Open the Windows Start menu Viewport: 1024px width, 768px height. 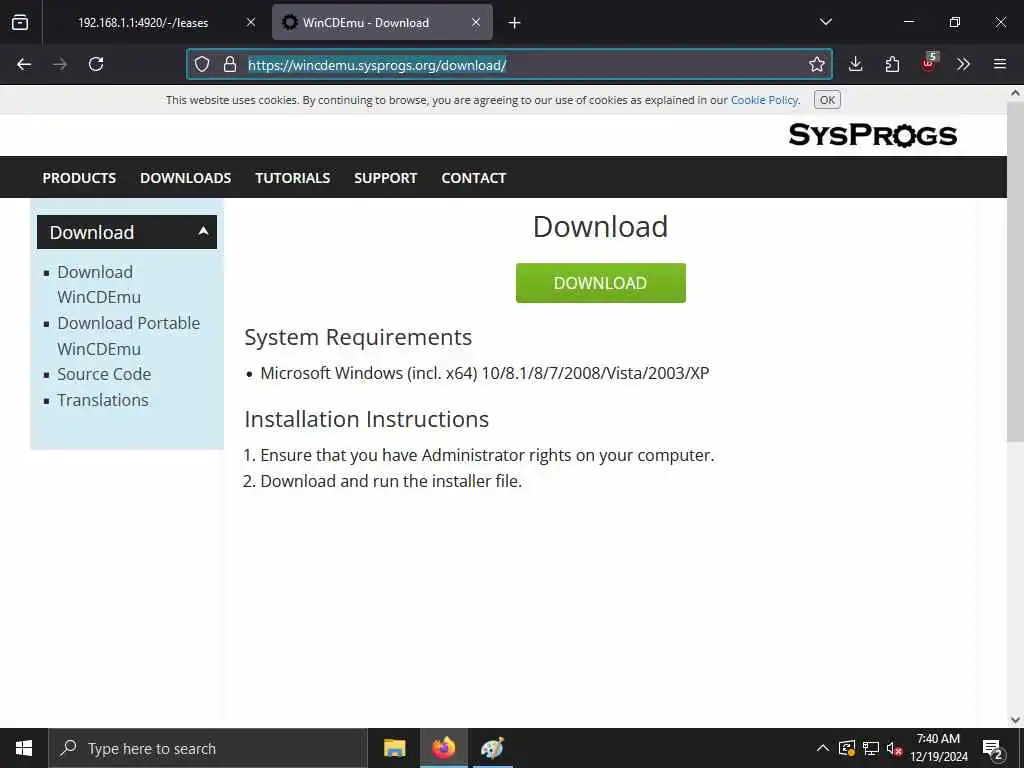24,748
